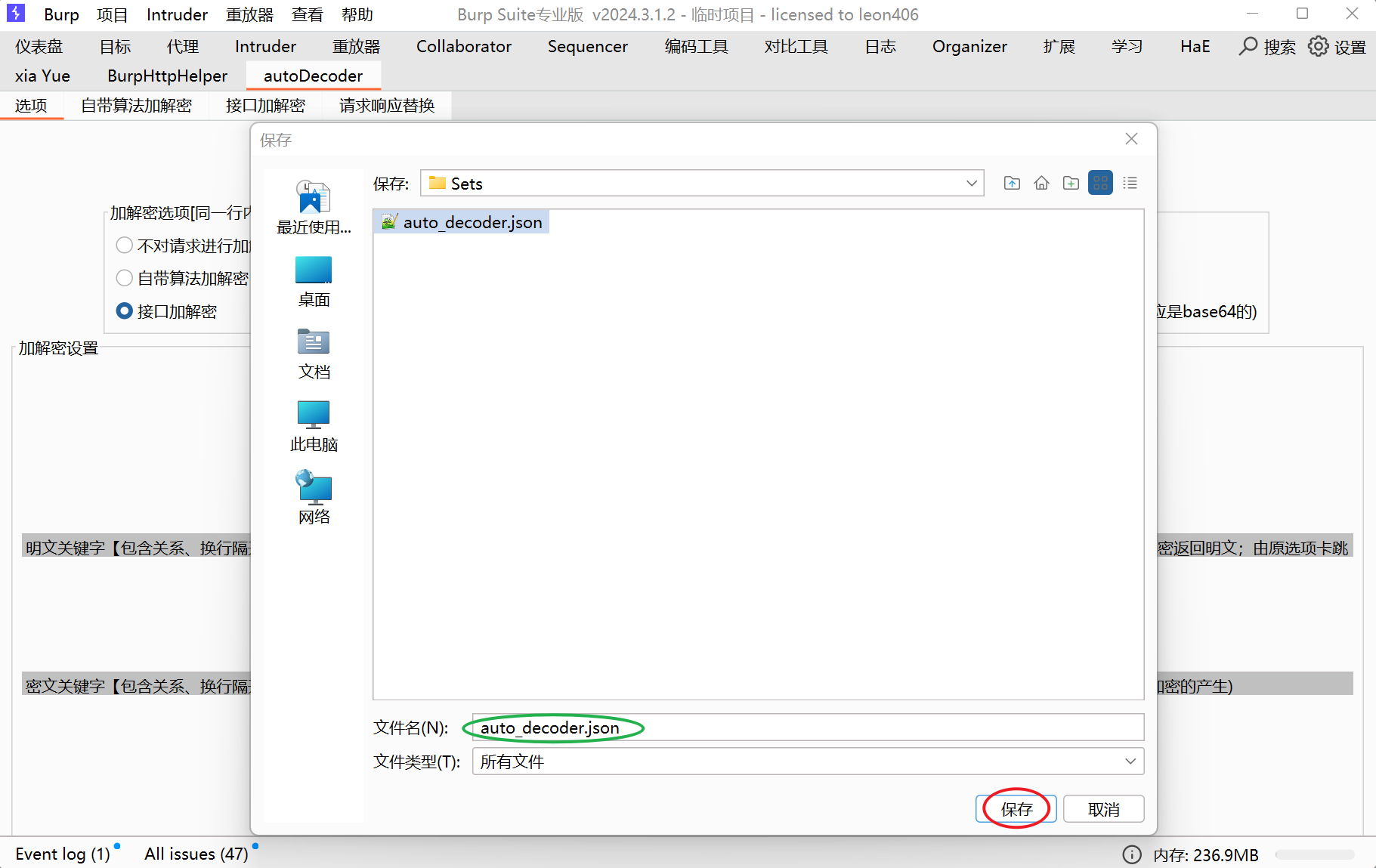Select the auto_decoder.json file icon
This screenshot has width=1376, height=868.
click(389, 222)
